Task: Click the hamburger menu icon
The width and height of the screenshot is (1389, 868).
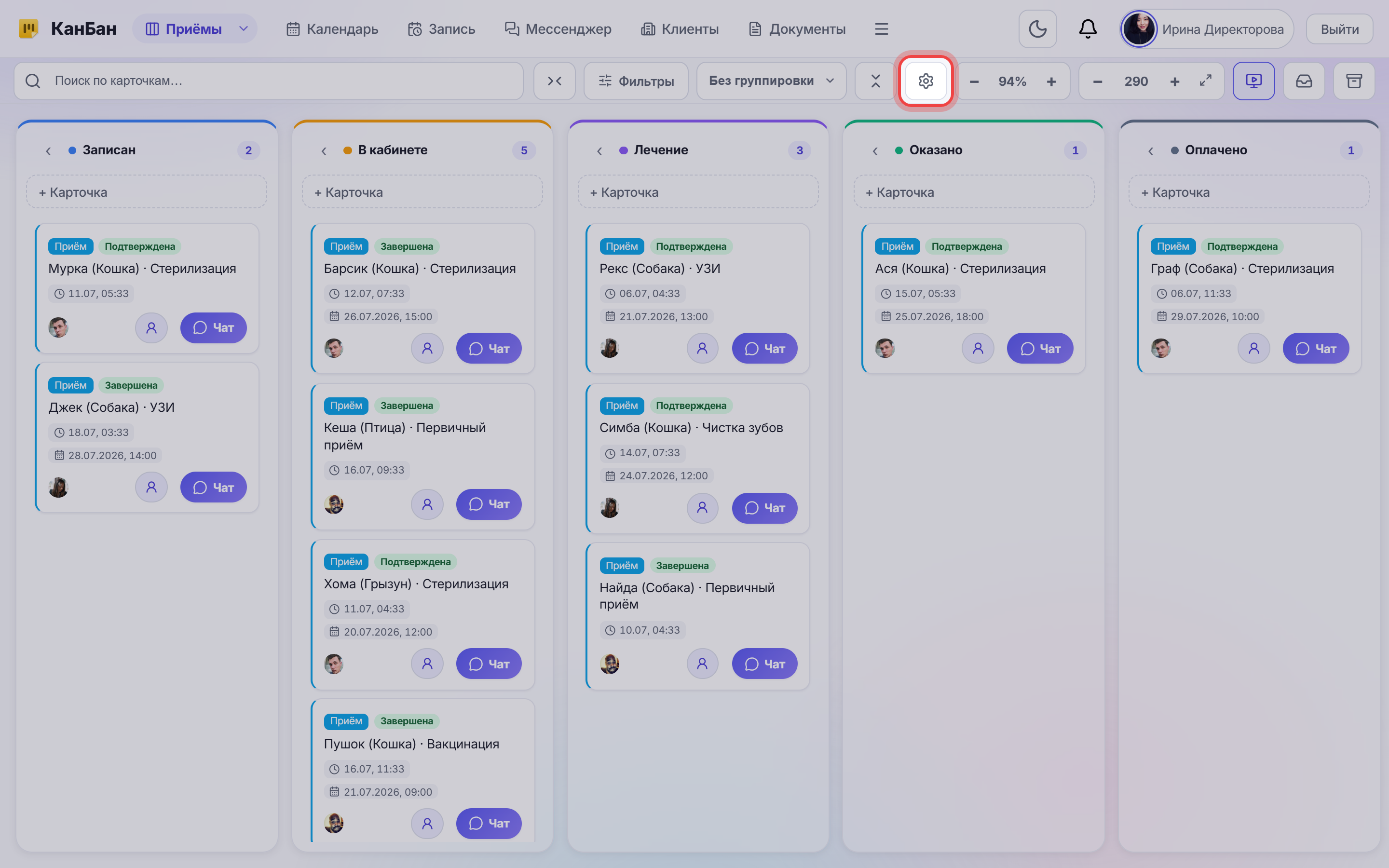Action: (881, 29)
